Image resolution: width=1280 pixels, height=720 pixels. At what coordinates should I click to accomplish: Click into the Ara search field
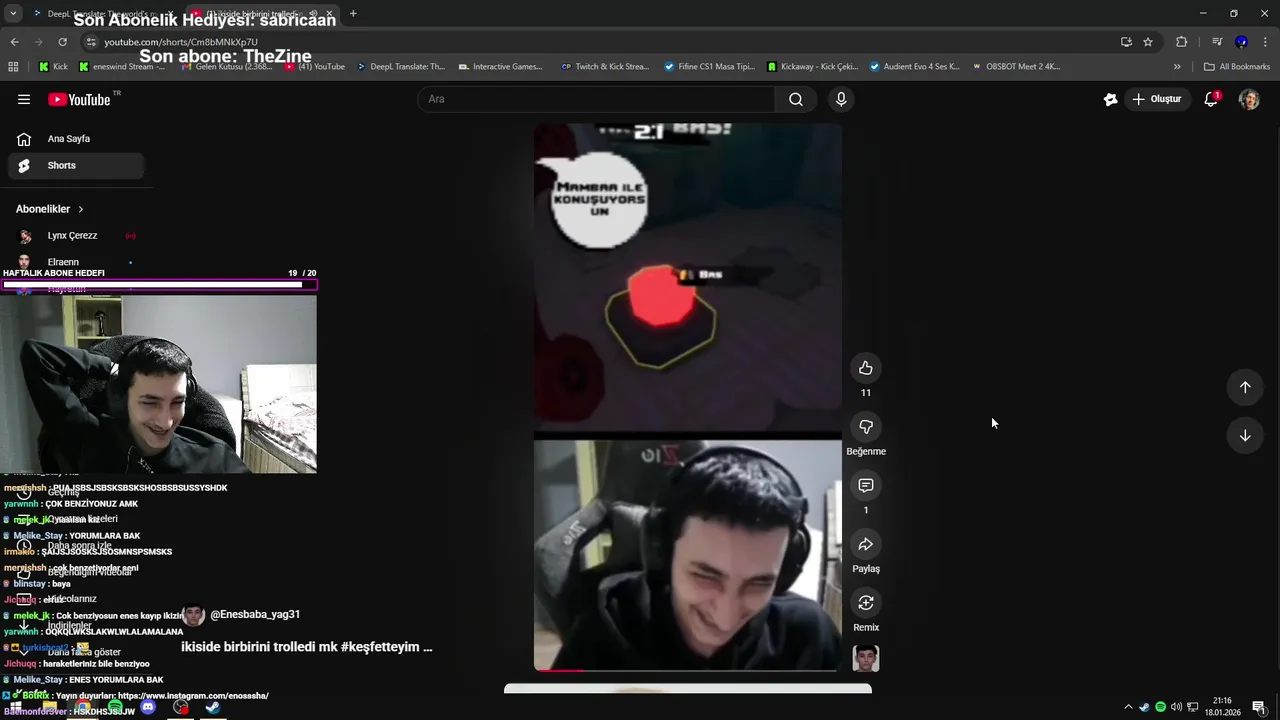point(596,99)
